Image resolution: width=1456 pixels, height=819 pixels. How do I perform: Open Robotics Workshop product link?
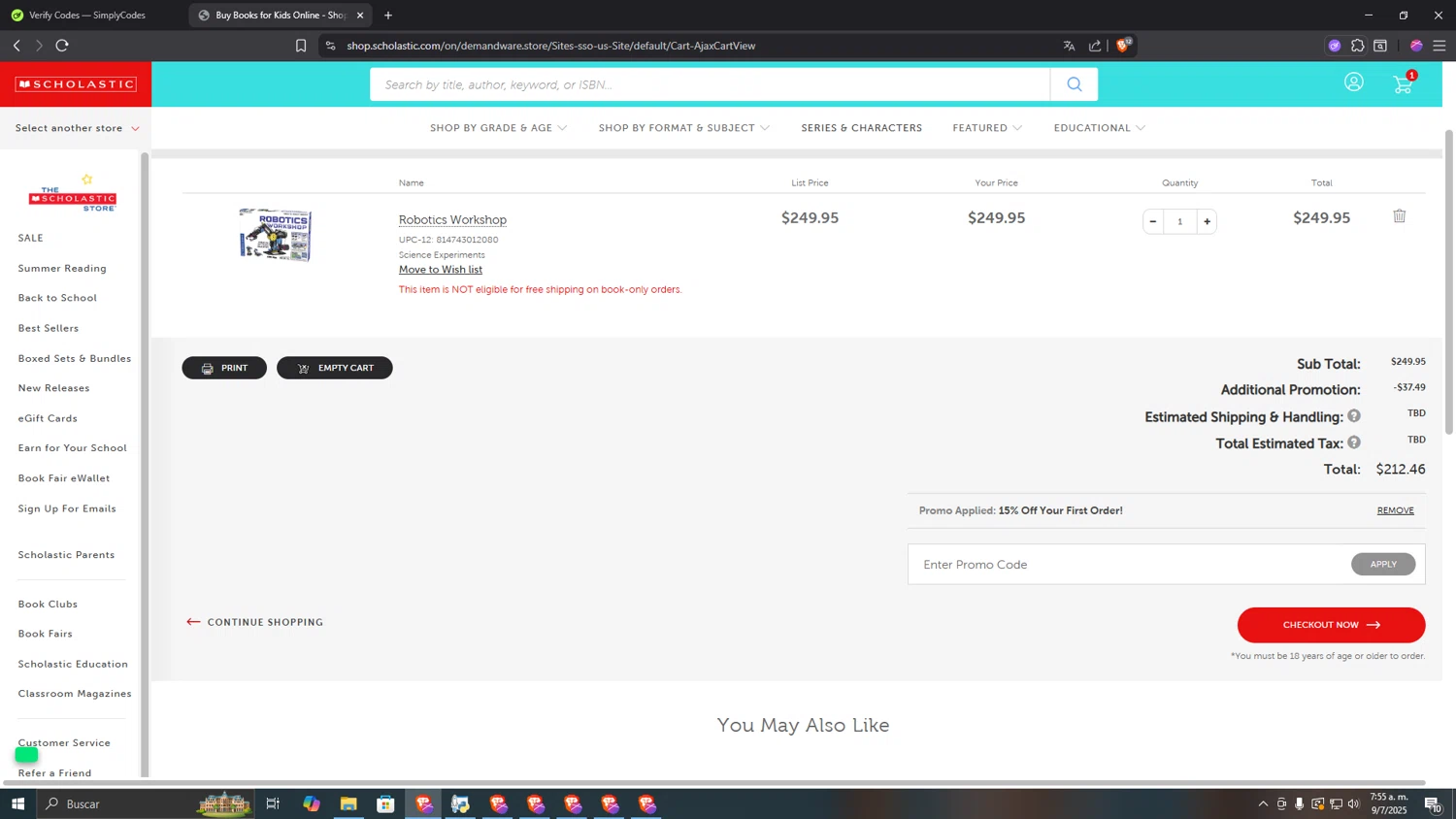tap(452, 219)
